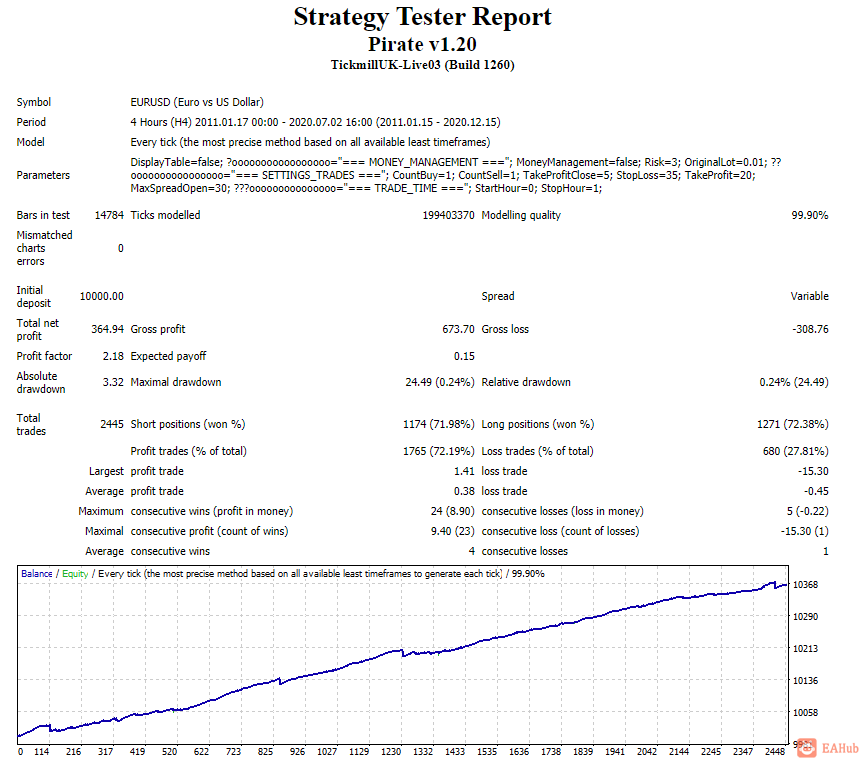The height and width of the screenshot is (763, 868).
Task: Click the ticks modelled value 199403370
Action: coord(448,215)
